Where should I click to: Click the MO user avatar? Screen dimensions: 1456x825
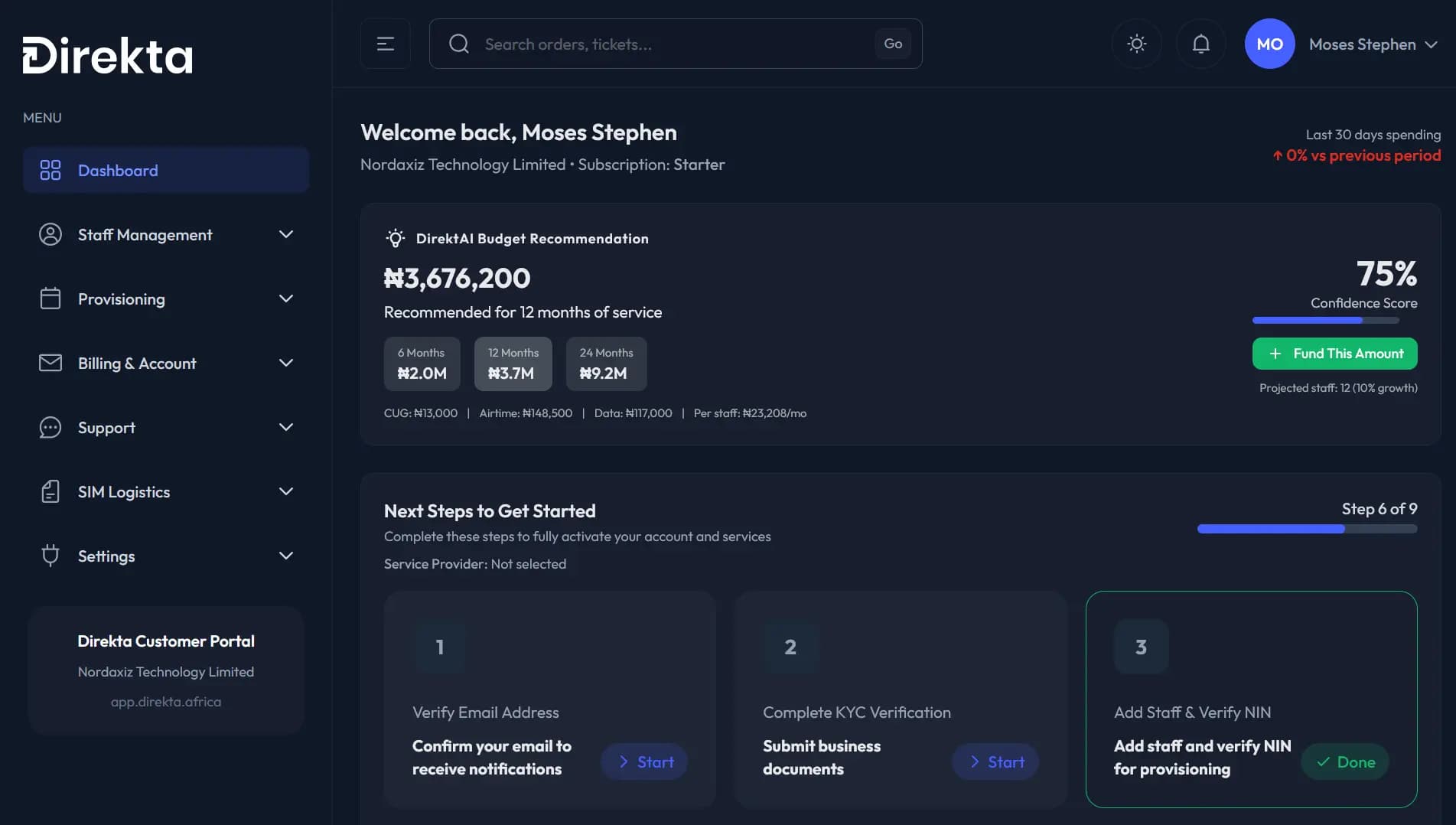pos(1269,44)
